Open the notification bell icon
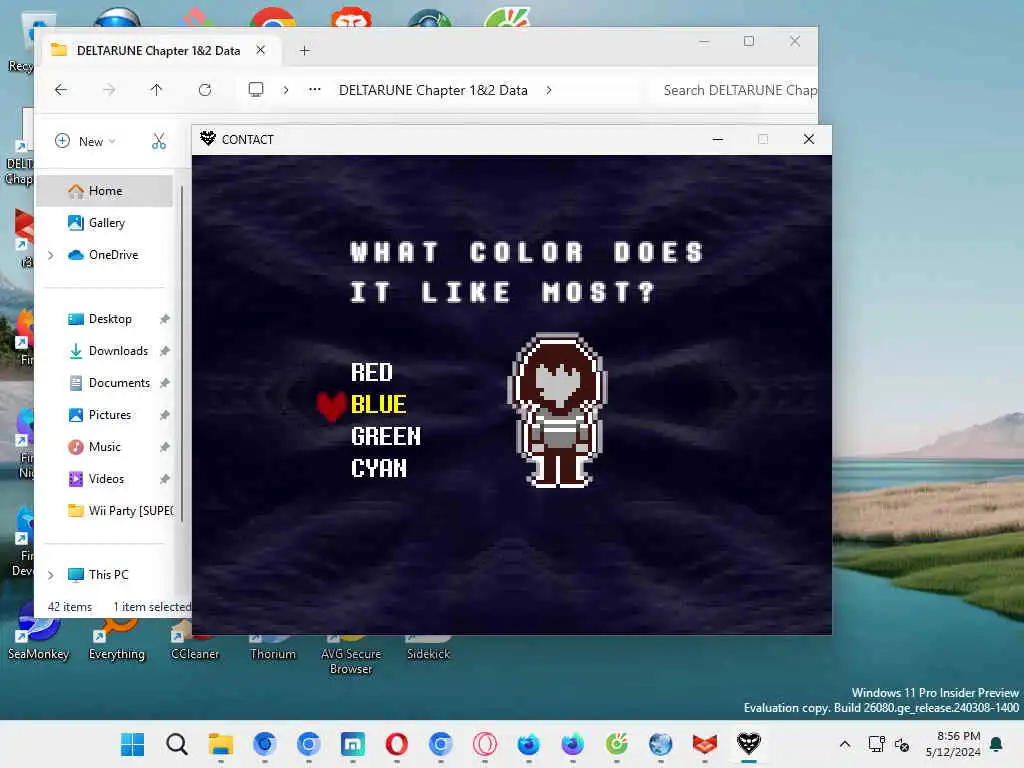The height and width of the screenshot is (768, 1024). pyautogui.click(x=997, y=744)
